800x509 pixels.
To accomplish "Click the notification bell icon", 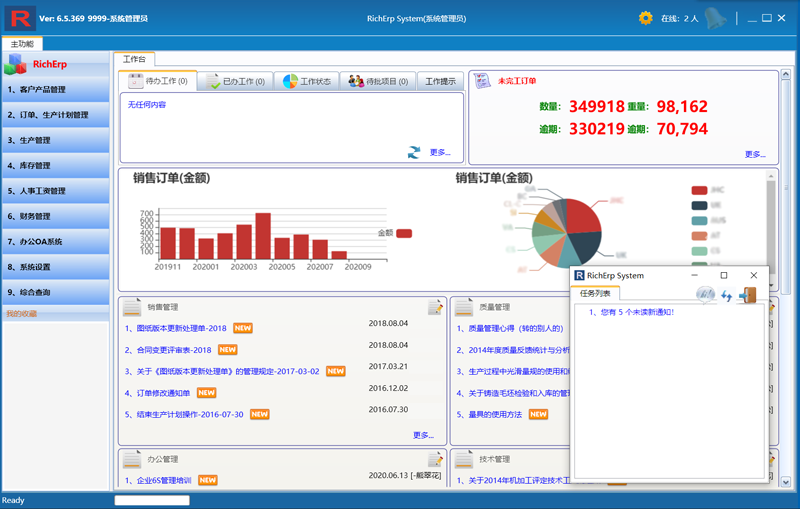I will pyautogui.click(x=714, y=18).
